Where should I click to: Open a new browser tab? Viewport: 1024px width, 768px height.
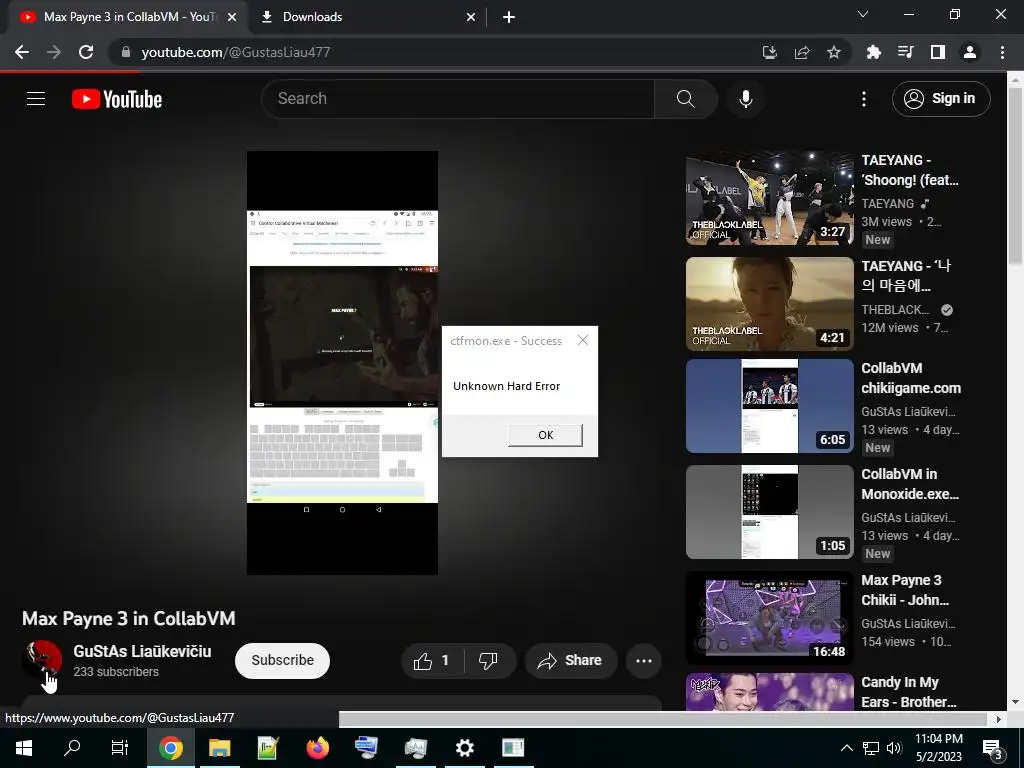[509, 17]
